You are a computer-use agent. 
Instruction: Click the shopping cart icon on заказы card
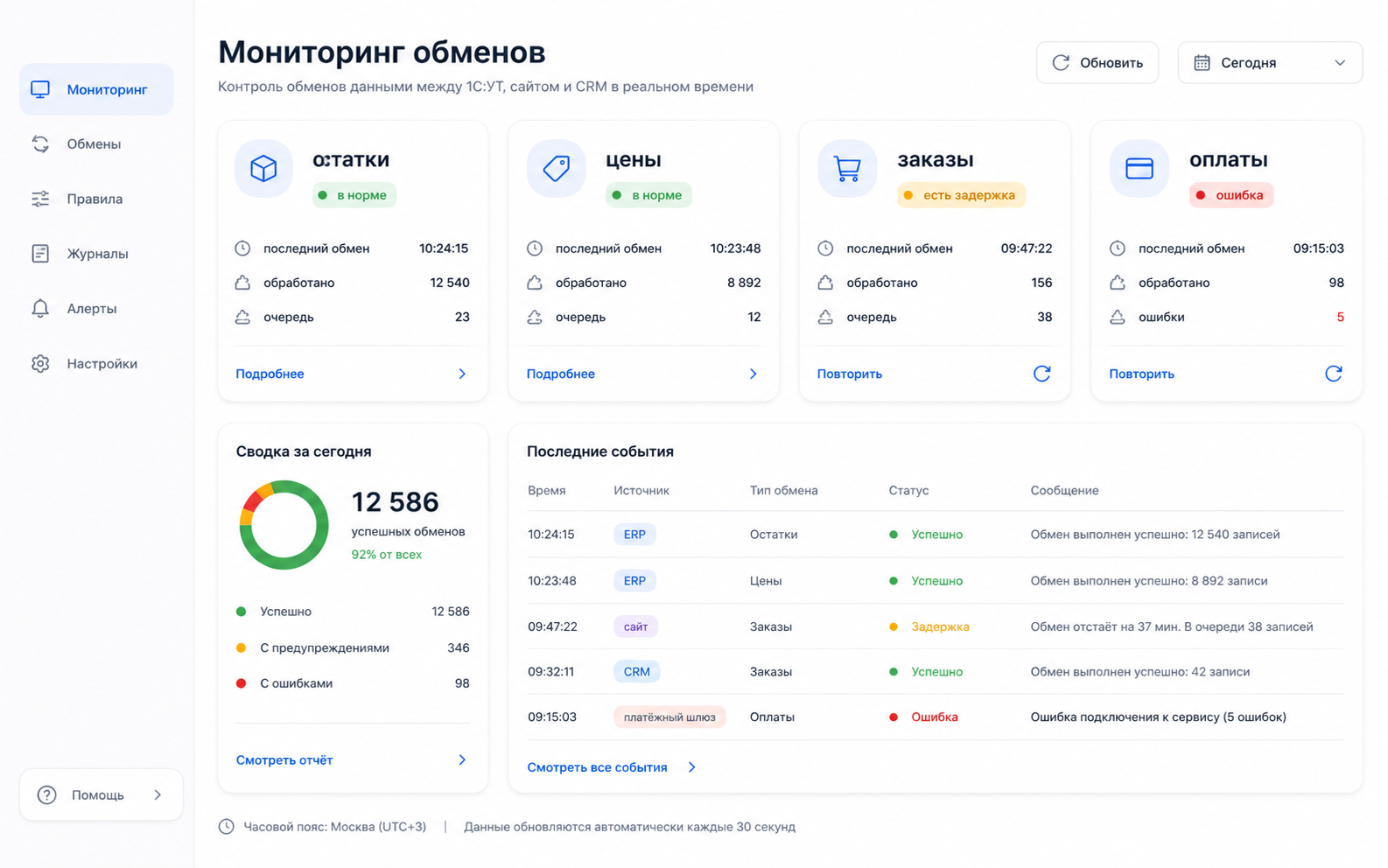[x=847, y=168]
